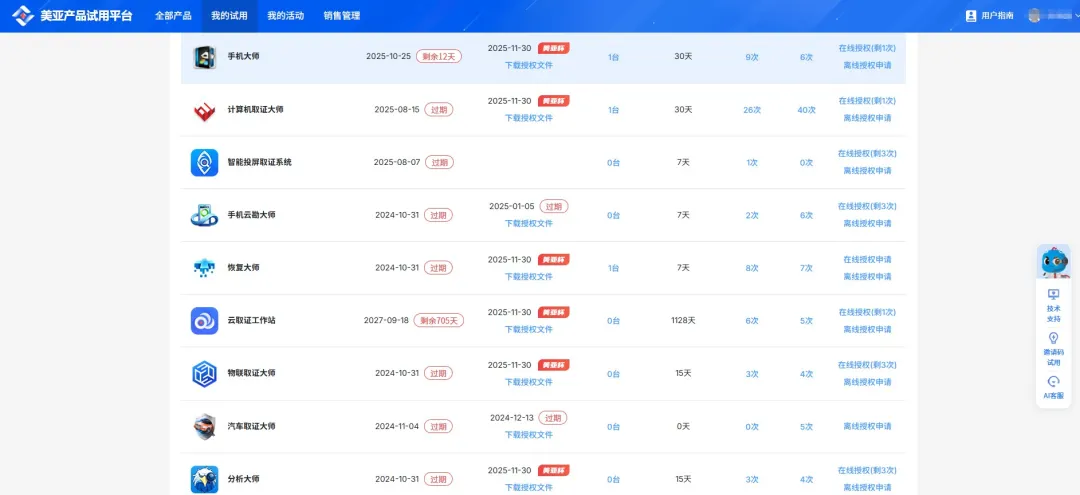Click the 美亚产品试用平台 logo

click(x=70, y=16)
